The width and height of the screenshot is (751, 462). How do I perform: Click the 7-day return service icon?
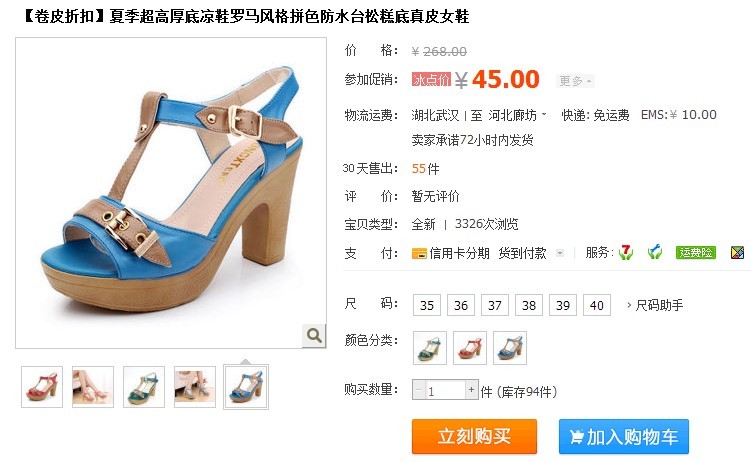pyautogui.click(x=626, y=252)
